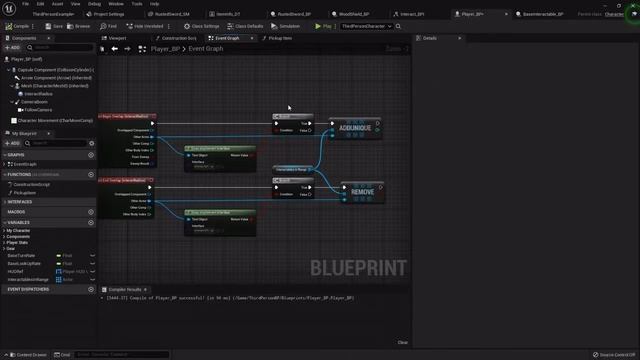Expand the Interfaces section
640x360 pixels.
pyautogui.click(x=4, y=202)
